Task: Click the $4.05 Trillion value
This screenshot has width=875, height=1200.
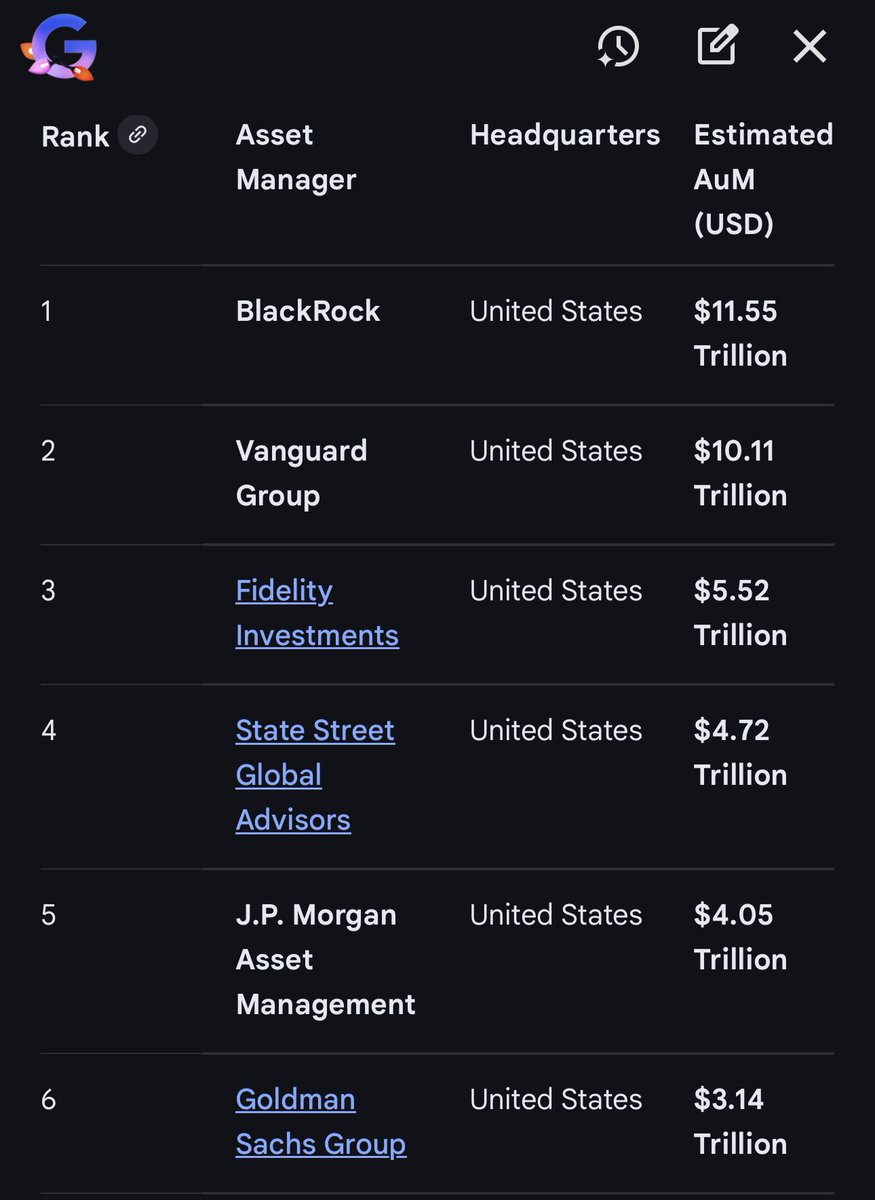Action: coord(740,937)
